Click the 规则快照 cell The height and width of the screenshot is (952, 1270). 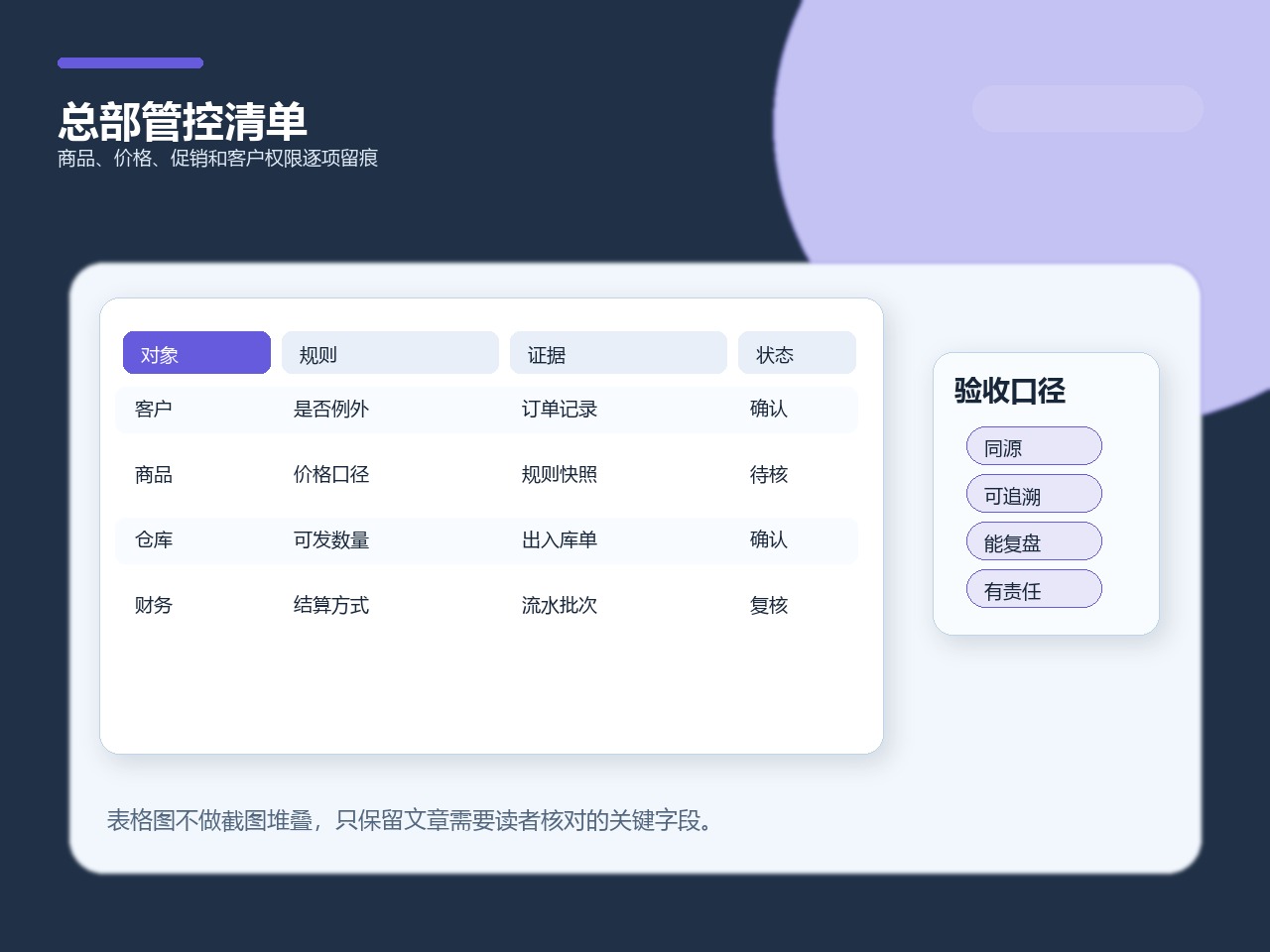coord(560,474)
